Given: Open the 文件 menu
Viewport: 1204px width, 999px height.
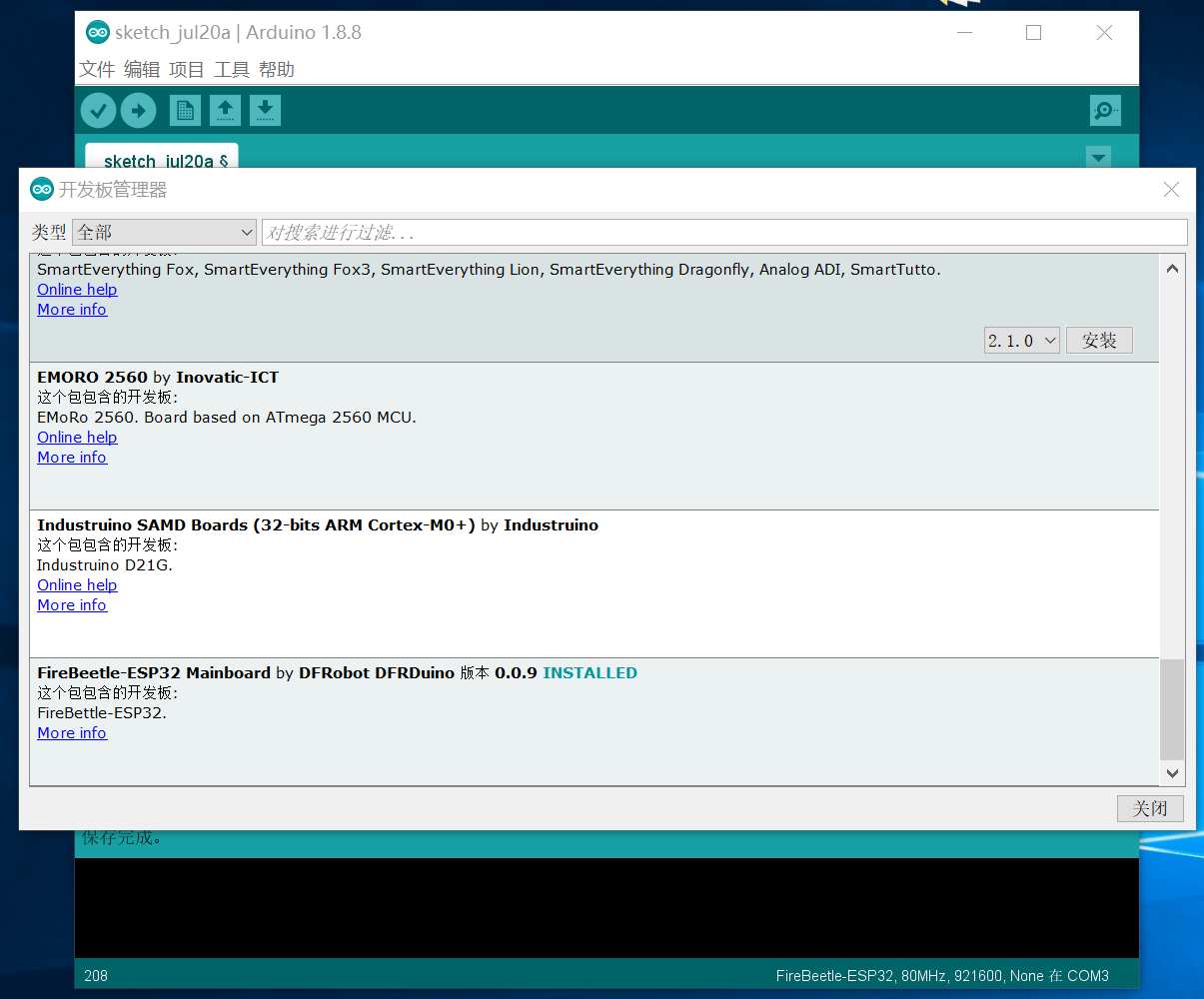Looking at the screenshot, I should point(97,69).
